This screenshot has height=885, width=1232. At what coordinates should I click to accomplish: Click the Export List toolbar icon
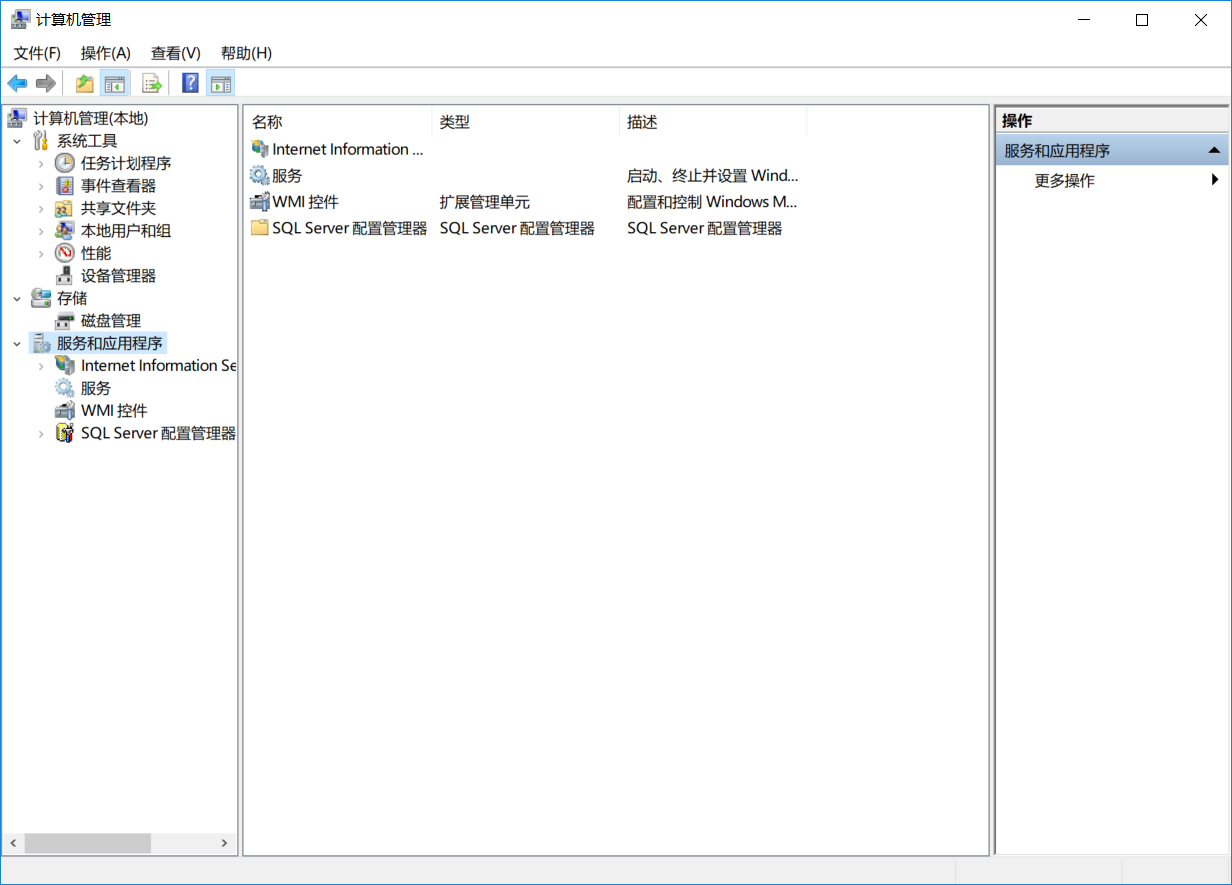point(152,83)
